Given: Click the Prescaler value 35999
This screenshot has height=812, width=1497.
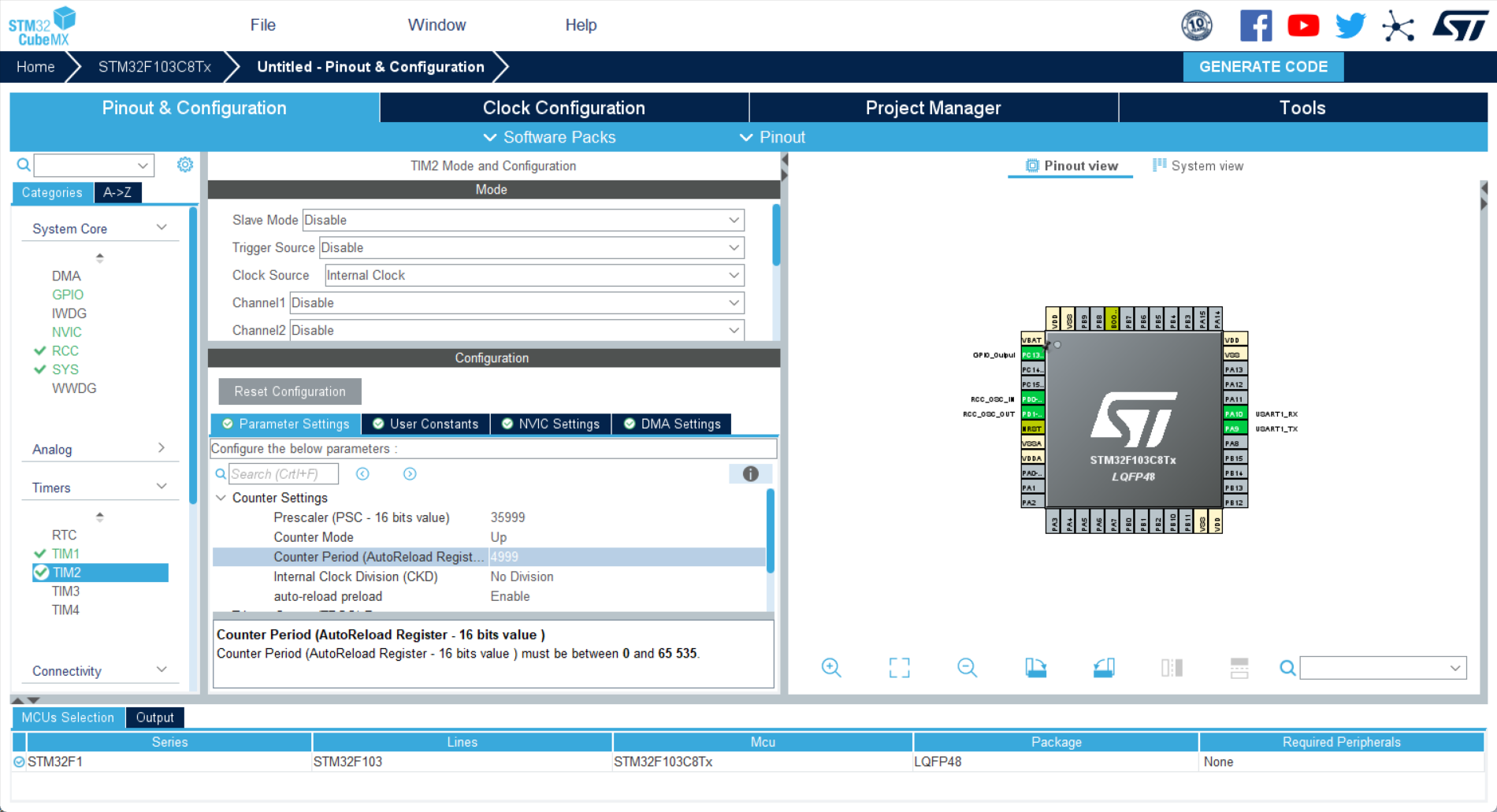Looking at the screenshot, I should point(507,517).
